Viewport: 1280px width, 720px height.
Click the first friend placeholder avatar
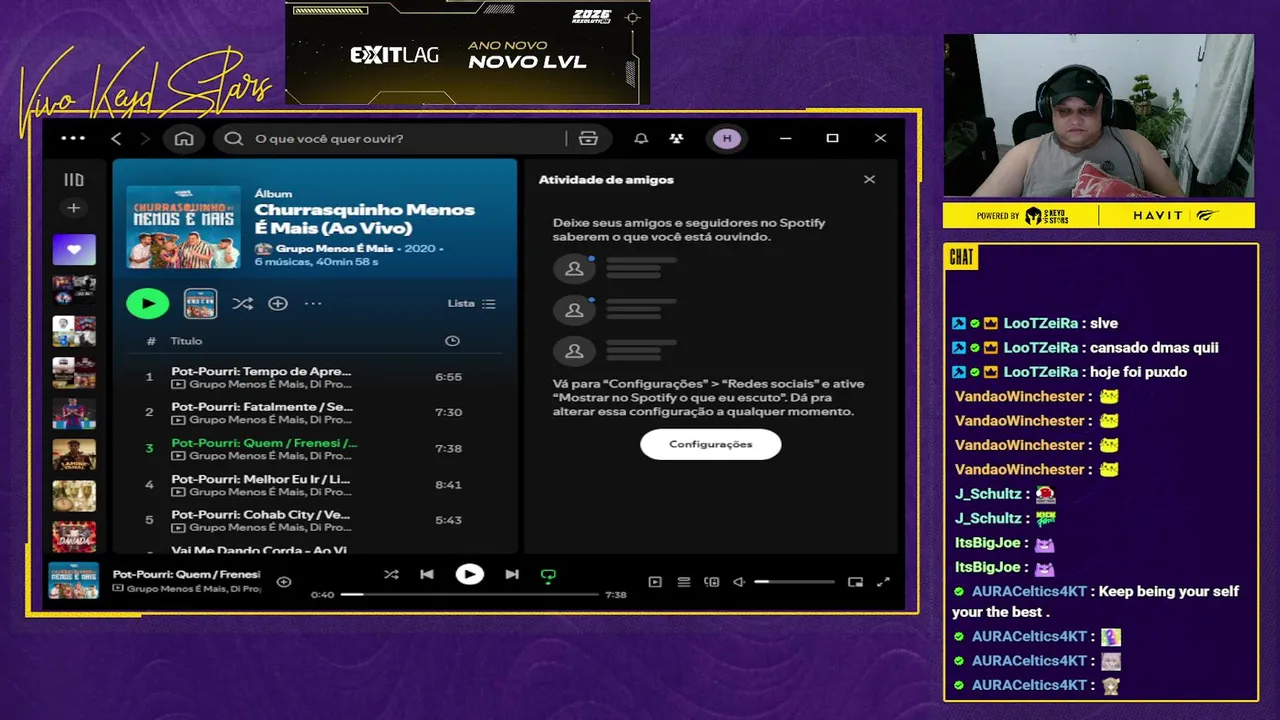(574, 268)
